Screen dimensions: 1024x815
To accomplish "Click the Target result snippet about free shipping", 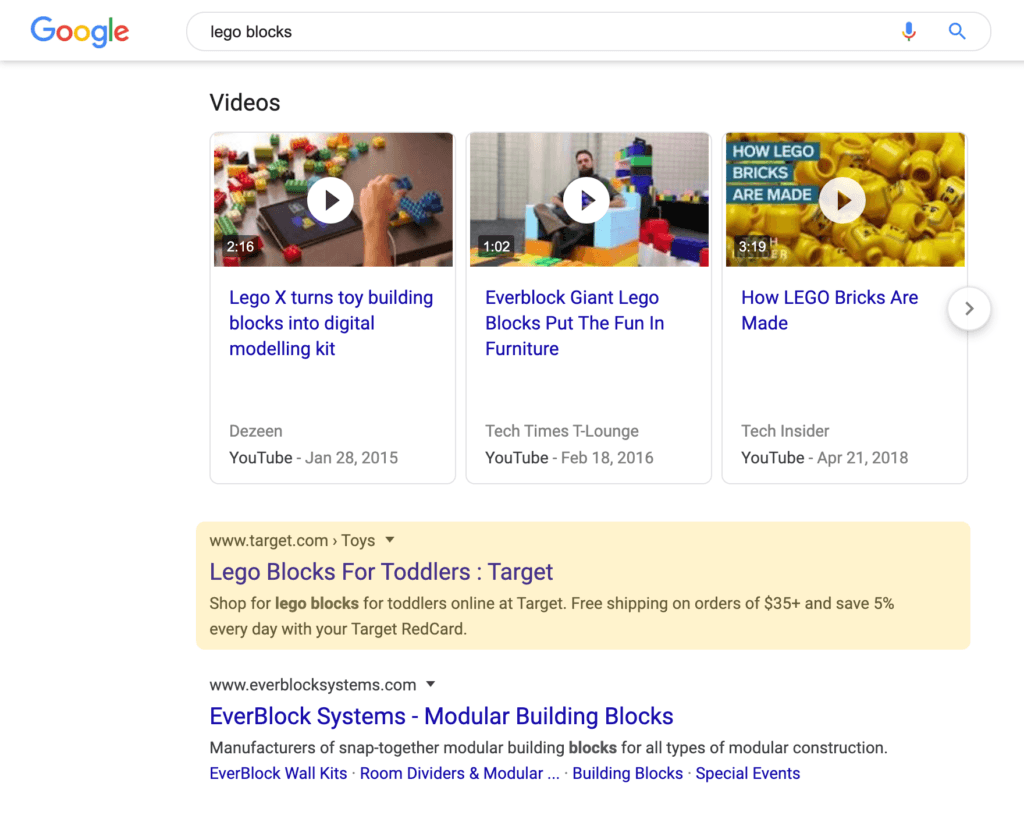I will point(552,616).
